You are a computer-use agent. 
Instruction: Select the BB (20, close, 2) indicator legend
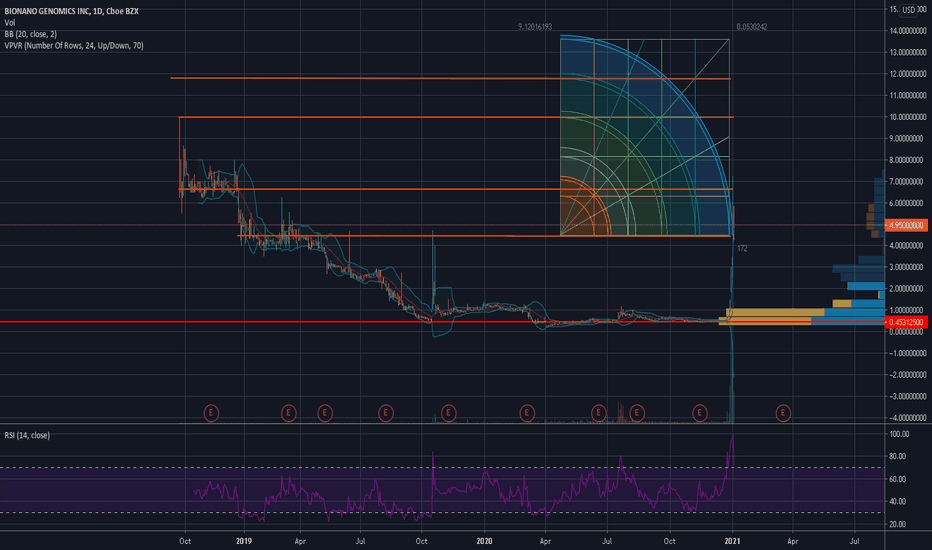pyautogui.click(x=30, y=34)
